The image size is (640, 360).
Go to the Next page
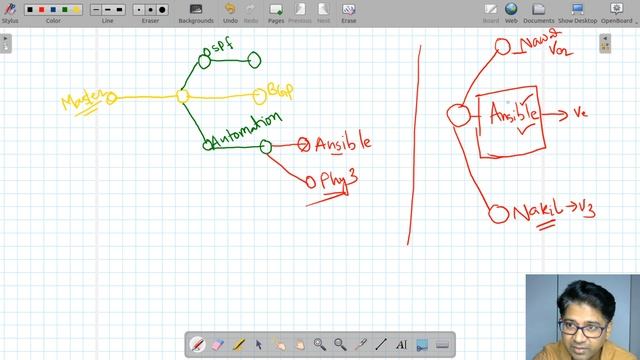click(x=323, y=13)
